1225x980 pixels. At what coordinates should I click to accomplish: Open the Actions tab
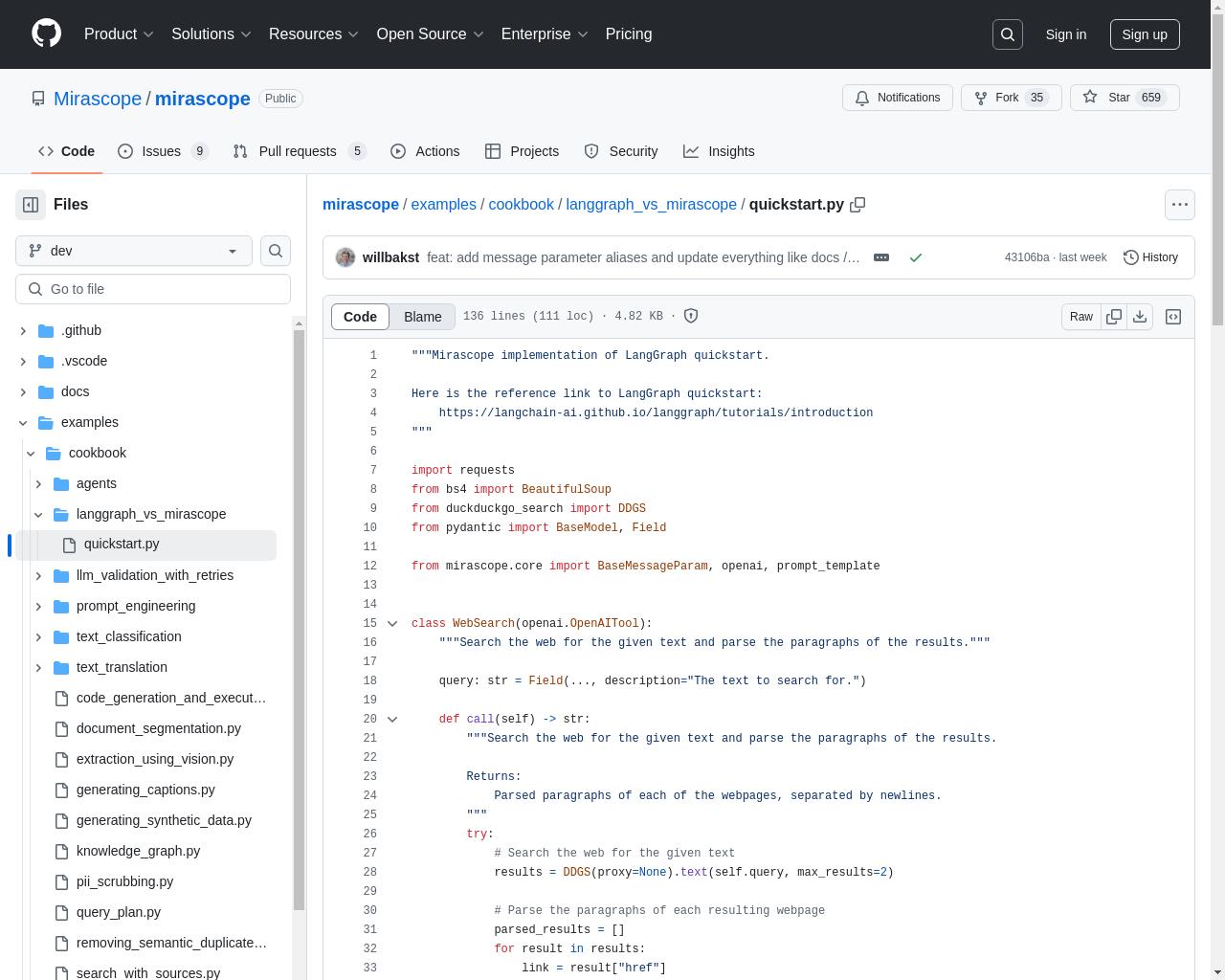[425, 151]
